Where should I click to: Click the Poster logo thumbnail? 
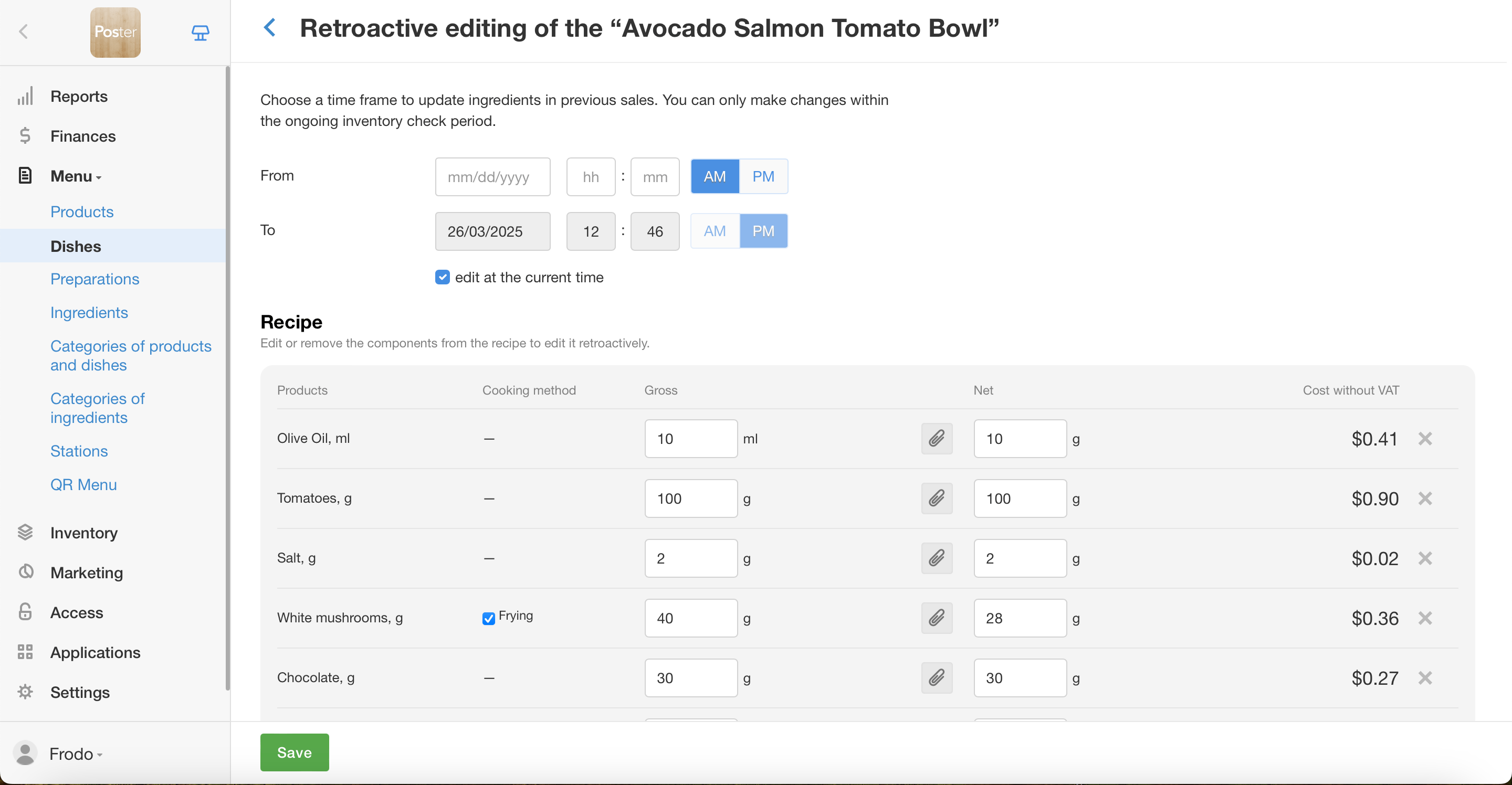pyautogui.click(x=115, y=32)
